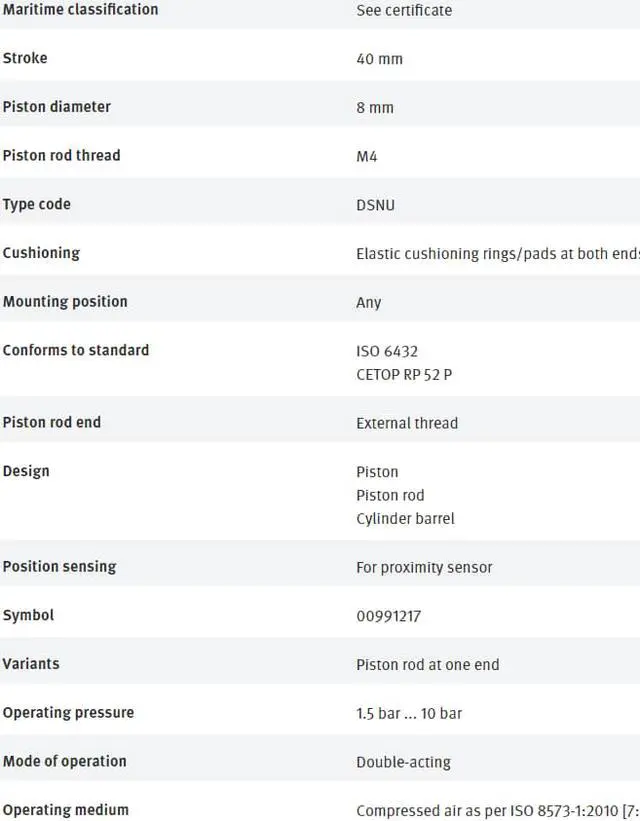Click the DSNU type code value
This screenshot has height=821, width=640.
(375, 205)
